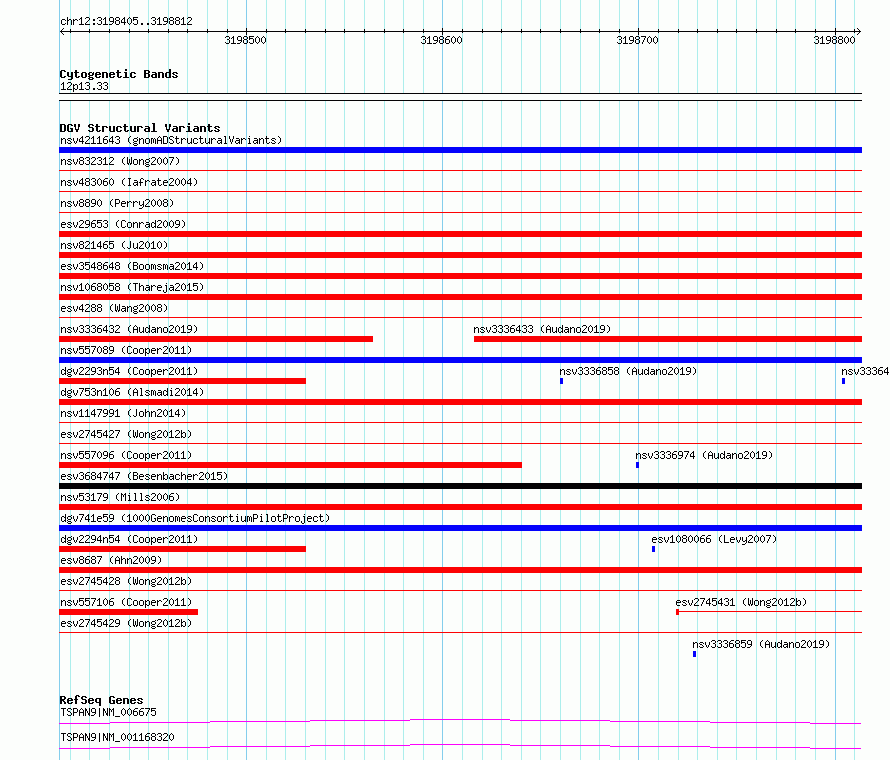Click the red nsv557106 variant bar
Screen dimensions: 890x760
pos(128,612)
